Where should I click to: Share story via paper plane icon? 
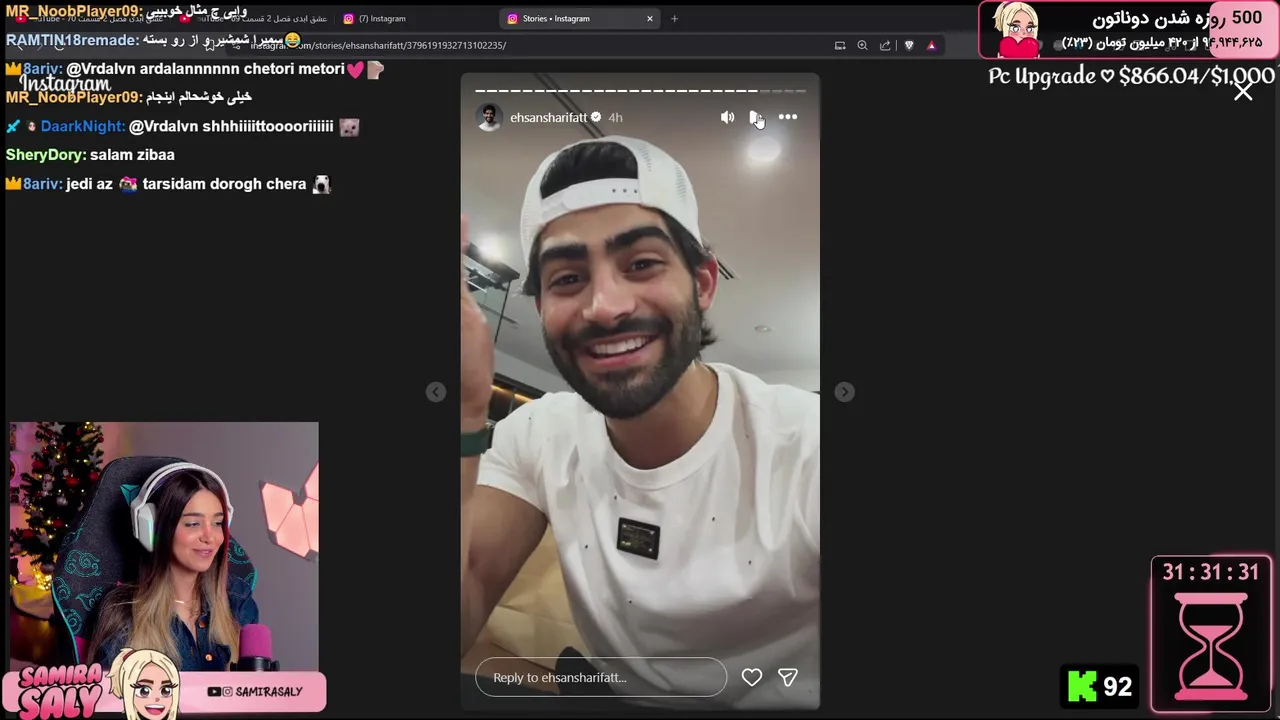(788, 677)
